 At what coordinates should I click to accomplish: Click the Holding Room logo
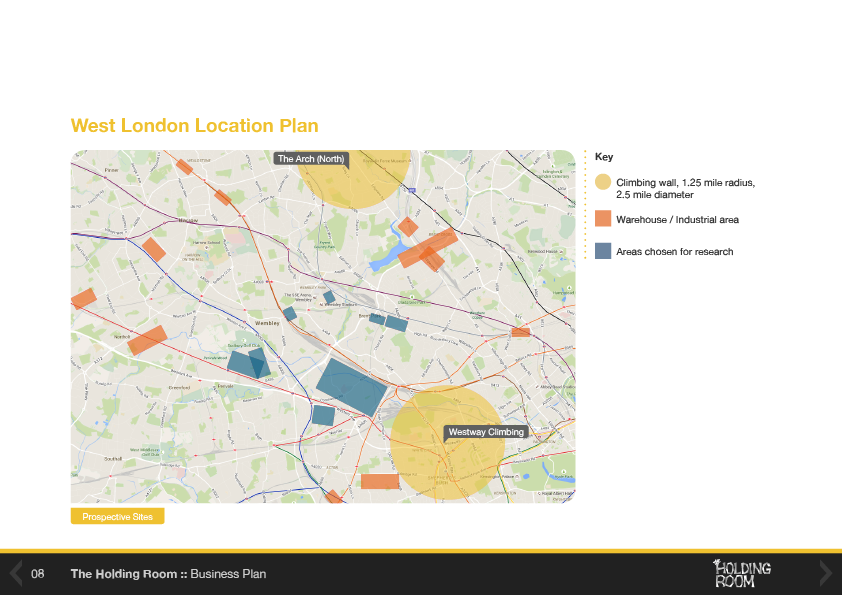741,573
